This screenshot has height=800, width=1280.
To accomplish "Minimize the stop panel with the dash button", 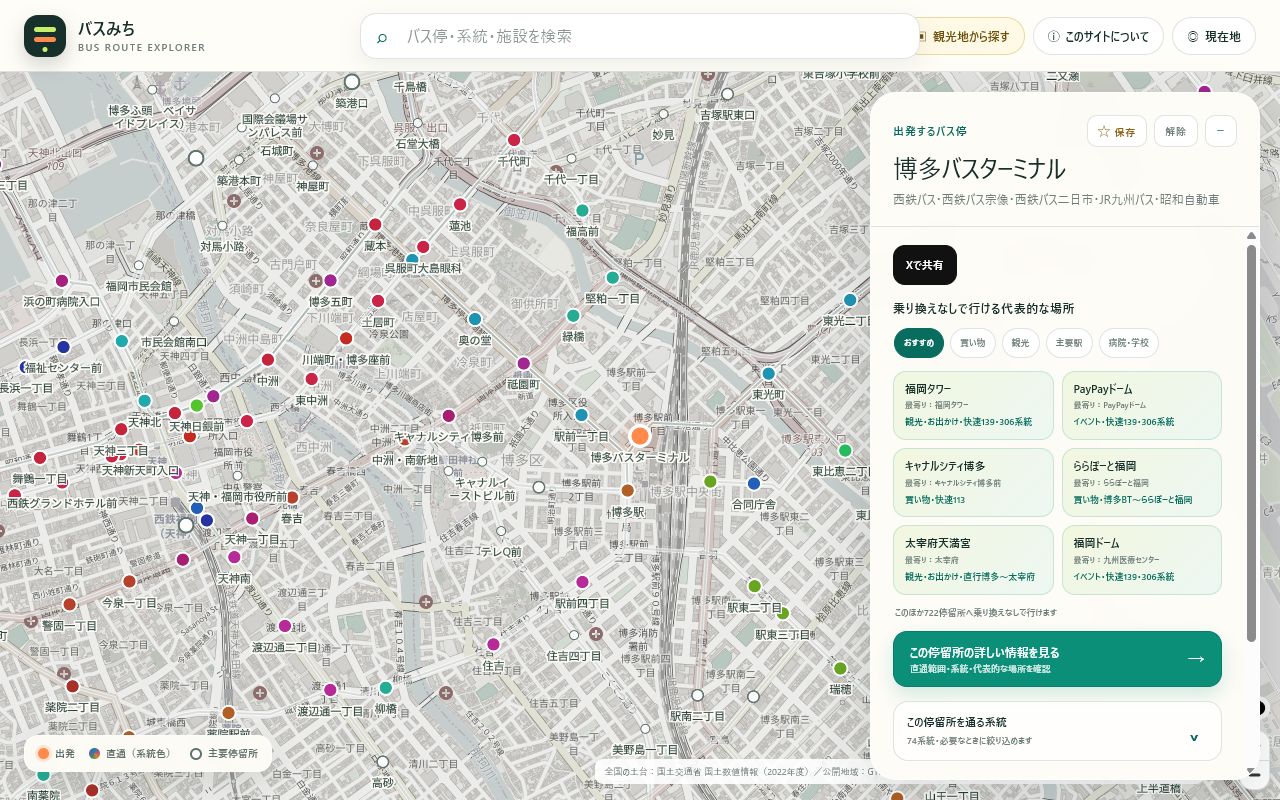I will pyautogui.click(x=1221, y=131).
